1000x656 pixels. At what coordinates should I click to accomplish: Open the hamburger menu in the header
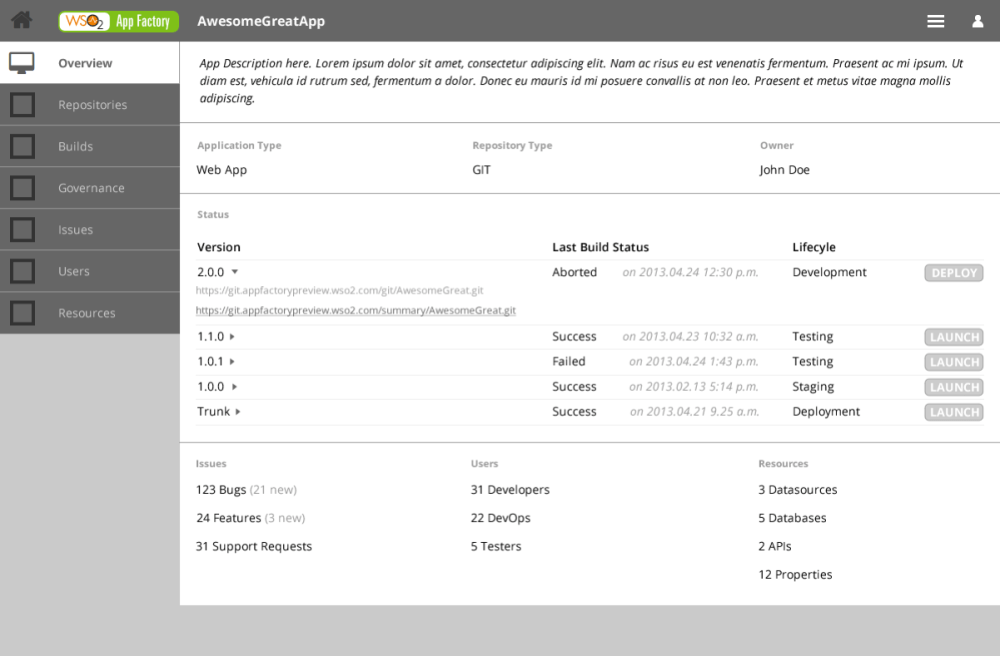coord(935,20)
